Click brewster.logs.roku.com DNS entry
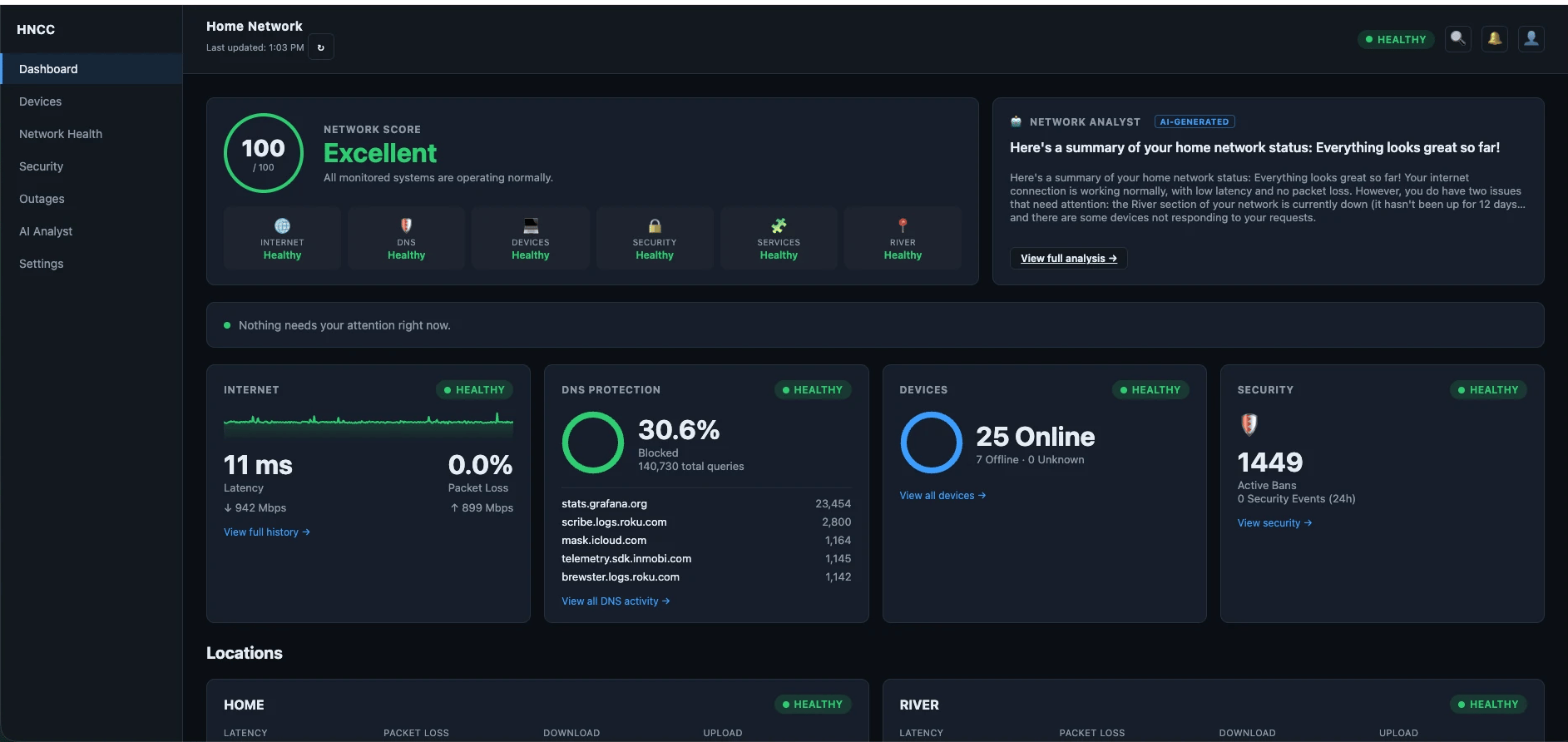The height and width of the screenshot is (742, 1568). point(706,576)
